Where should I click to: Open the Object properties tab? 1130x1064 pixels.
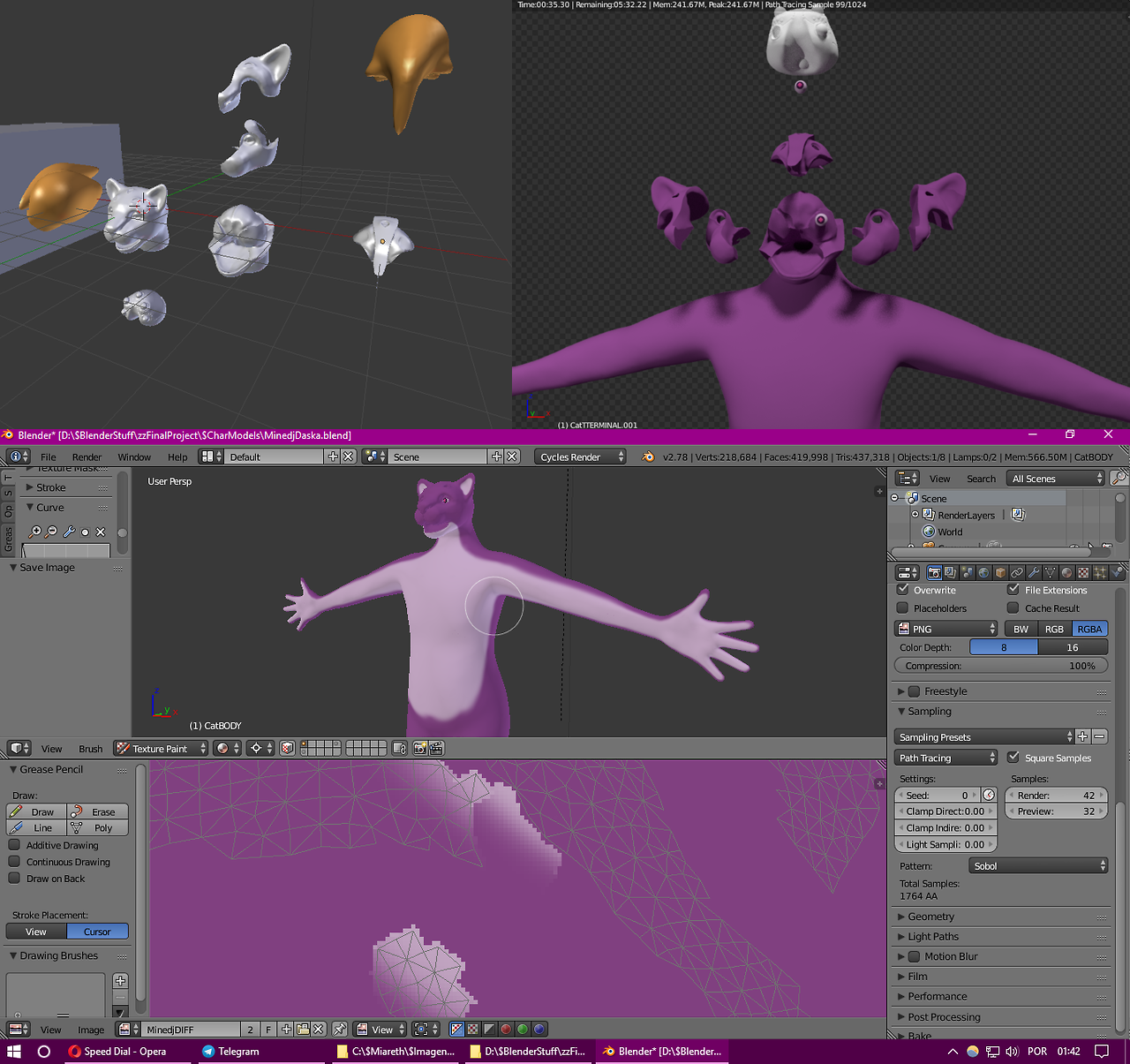click(x=1001, y=572)
